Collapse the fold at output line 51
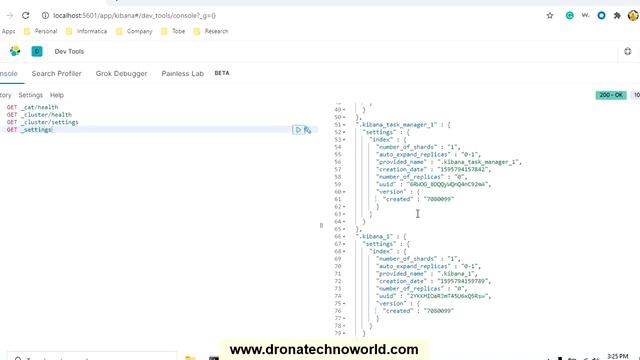This screenshot has width=640, height=360. 344,125
